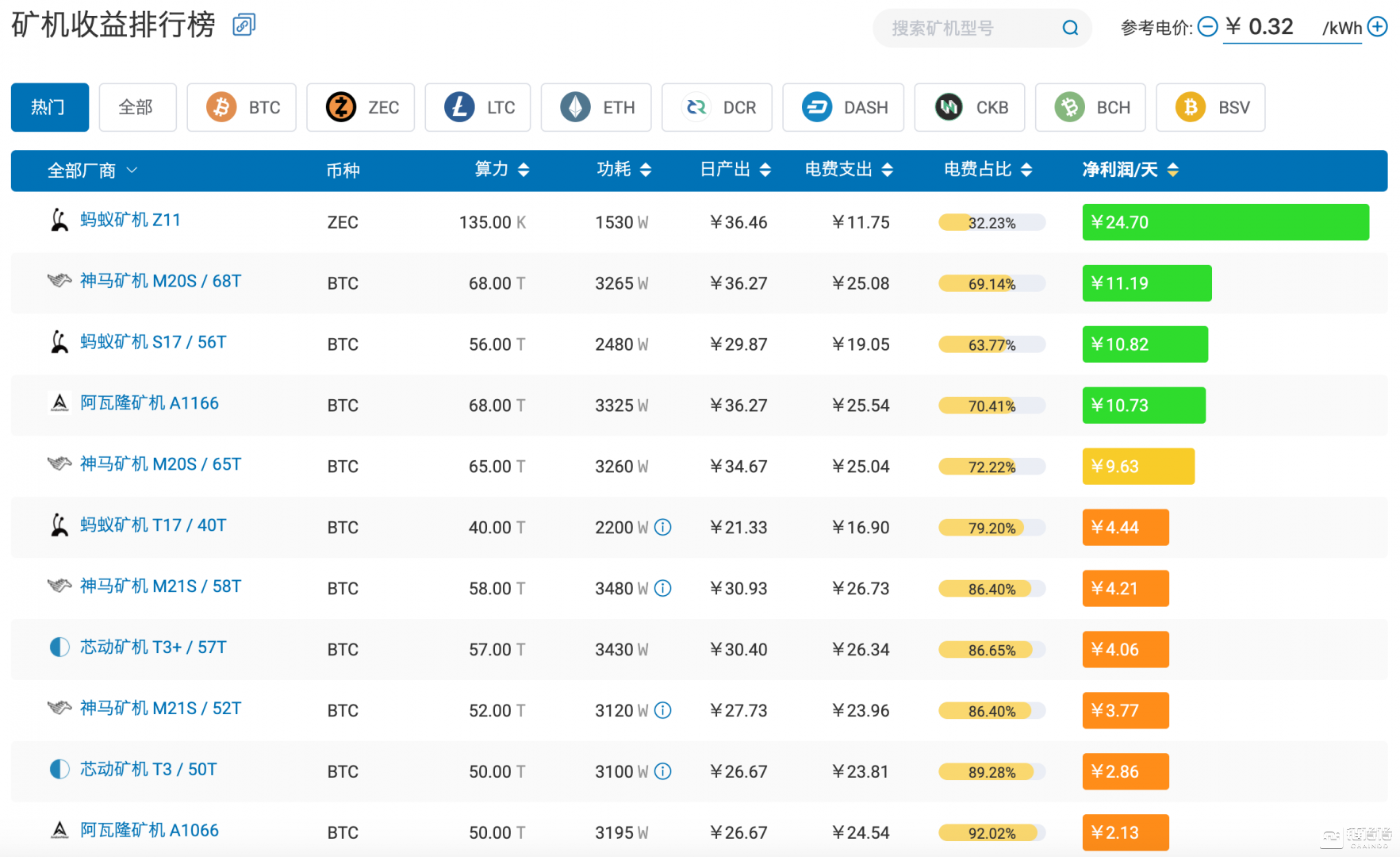Open 芯动矿机 T3 / 50T link
This screenshot has height=857, width=1400.
coord(148,770)
